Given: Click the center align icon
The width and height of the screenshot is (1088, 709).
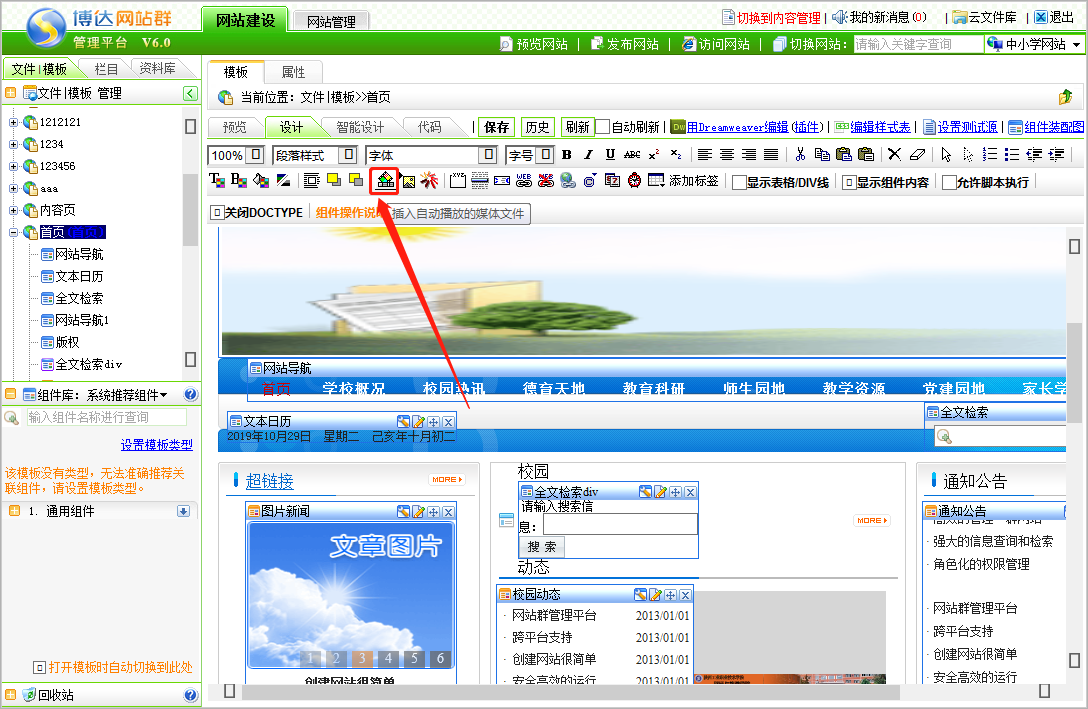Looking at the screenshot, I should (x=727, y=155).
